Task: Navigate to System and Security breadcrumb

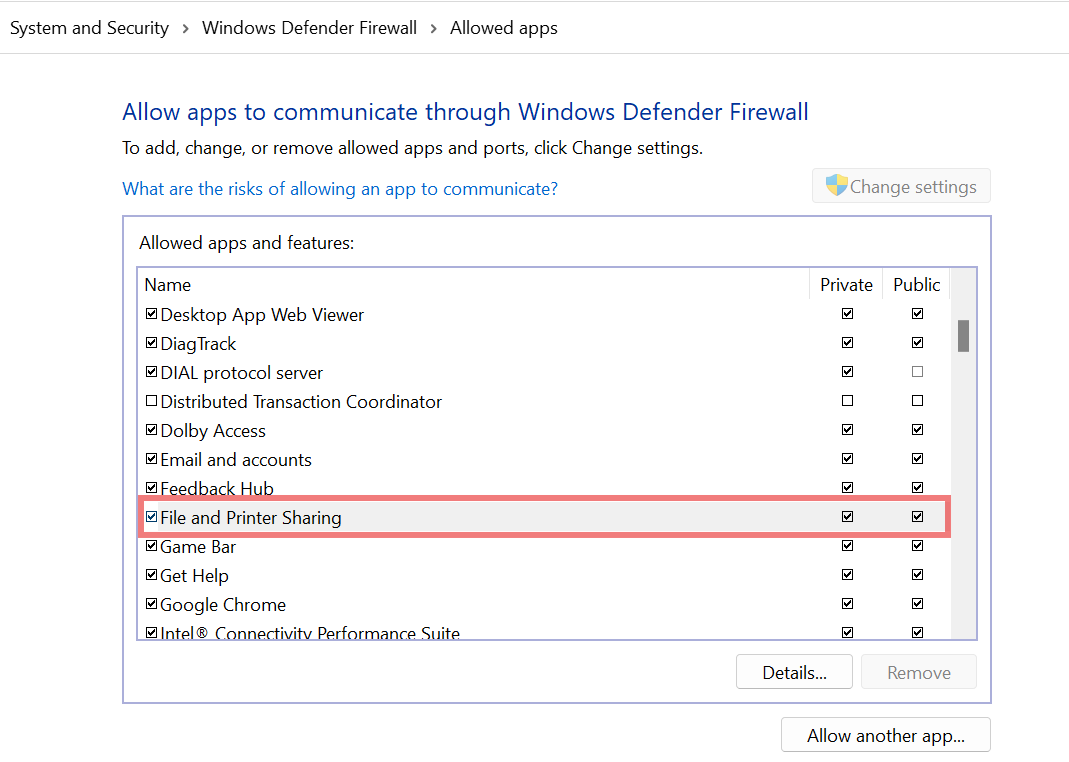Action: [88, 27]
